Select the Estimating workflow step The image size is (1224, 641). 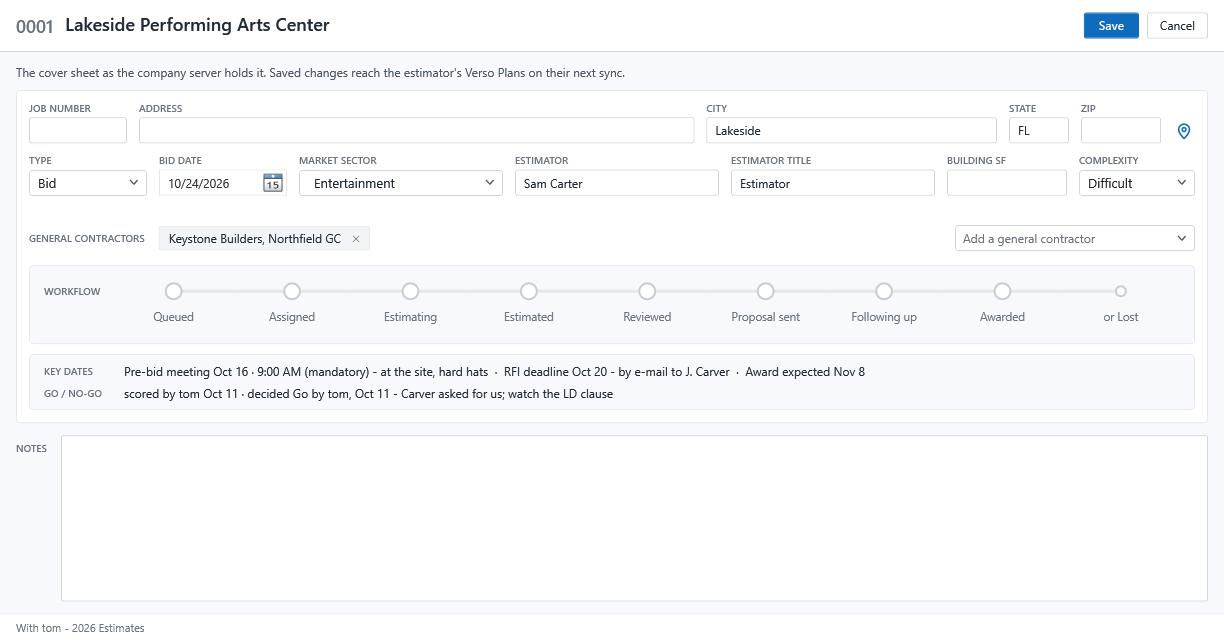[410, 291]
